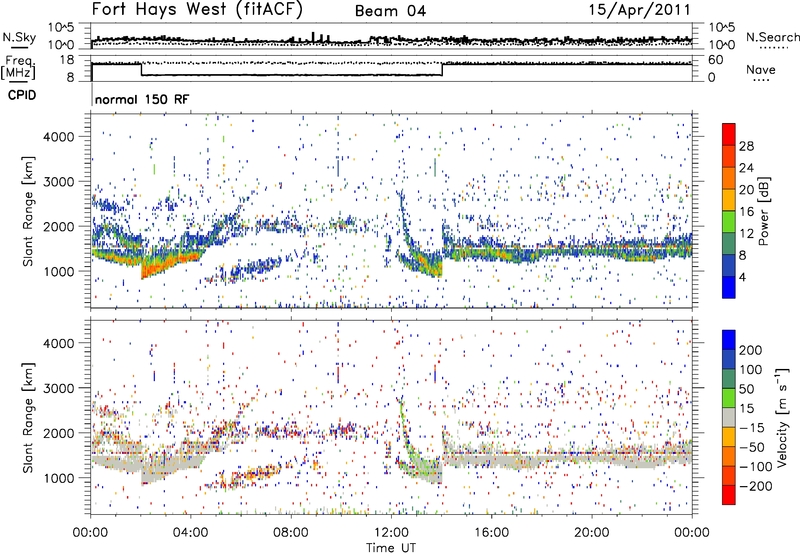800x554 pixels.
Task: Click the 'Nave' legend label
Action: [760, 69]
